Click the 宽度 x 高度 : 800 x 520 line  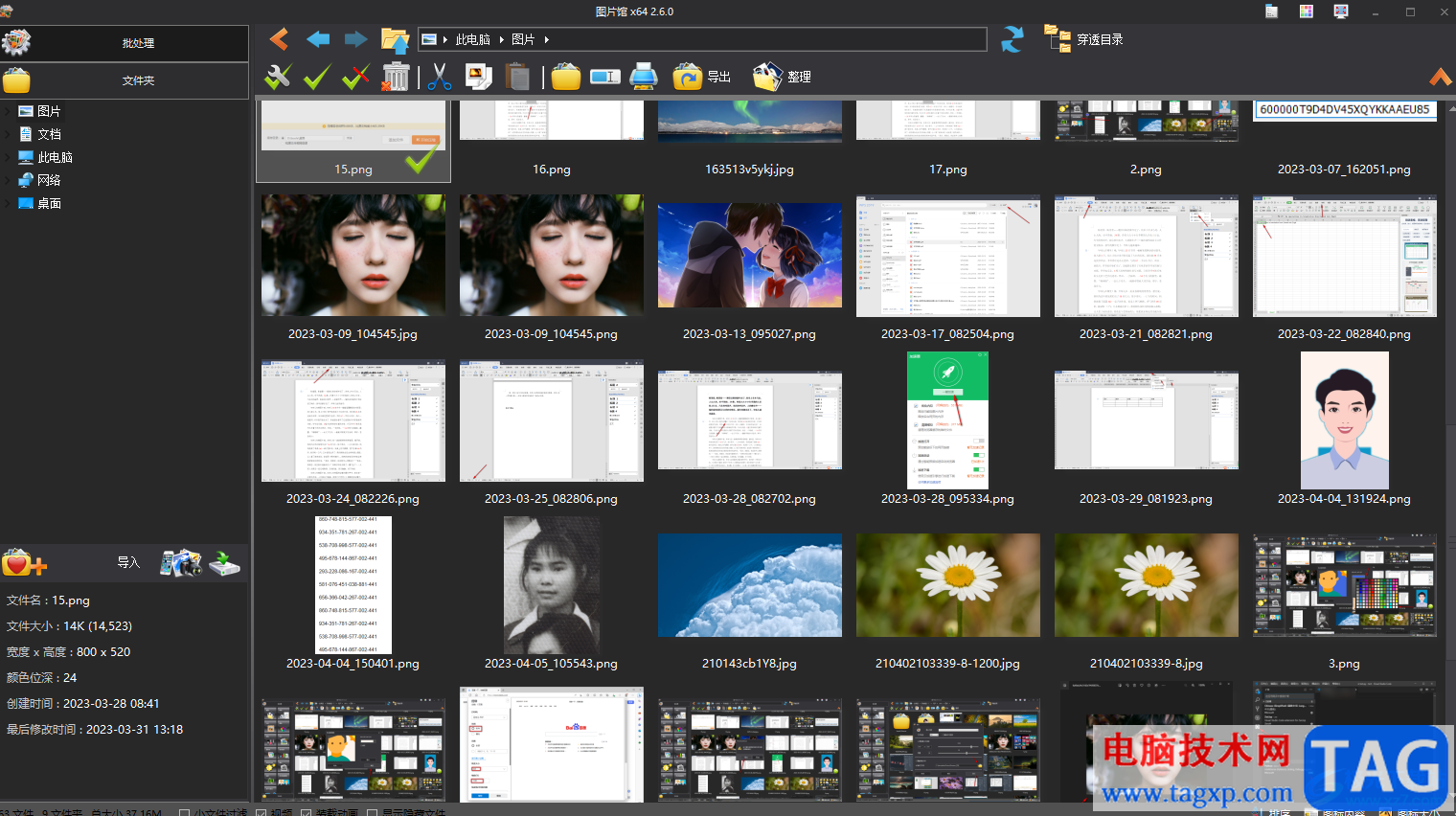(68, 652)
